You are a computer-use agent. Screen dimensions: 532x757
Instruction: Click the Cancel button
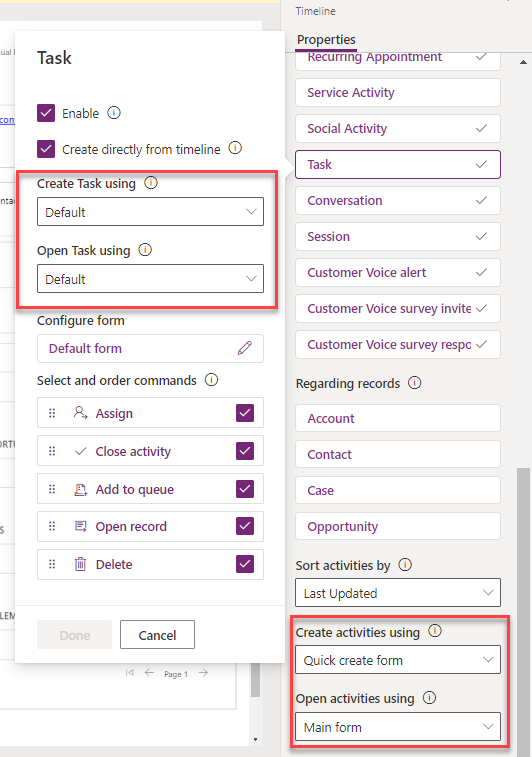[157, 635]
